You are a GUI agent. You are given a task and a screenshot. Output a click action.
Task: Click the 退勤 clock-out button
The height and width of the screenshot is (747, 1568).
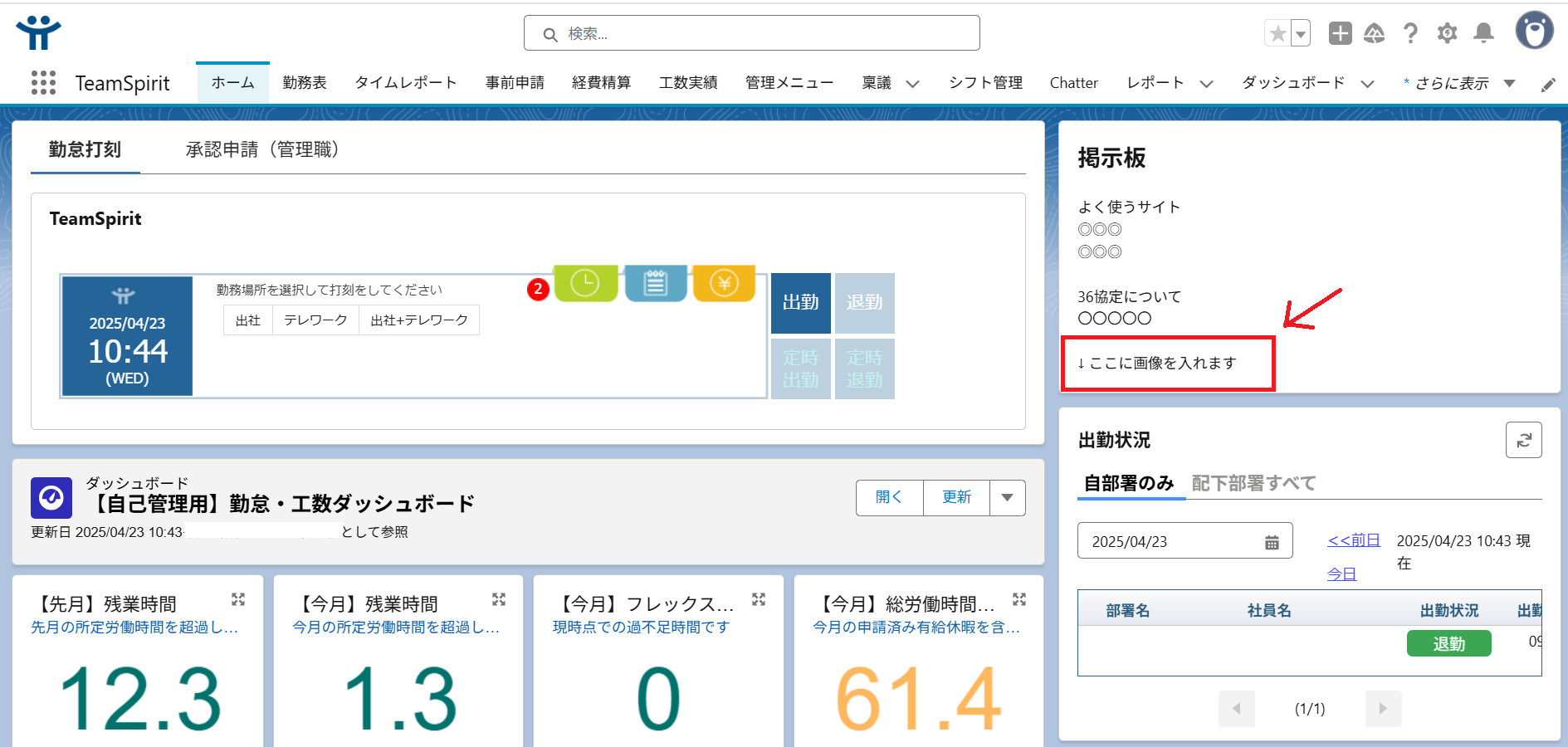pyautogui.click(x=865, y=303)
